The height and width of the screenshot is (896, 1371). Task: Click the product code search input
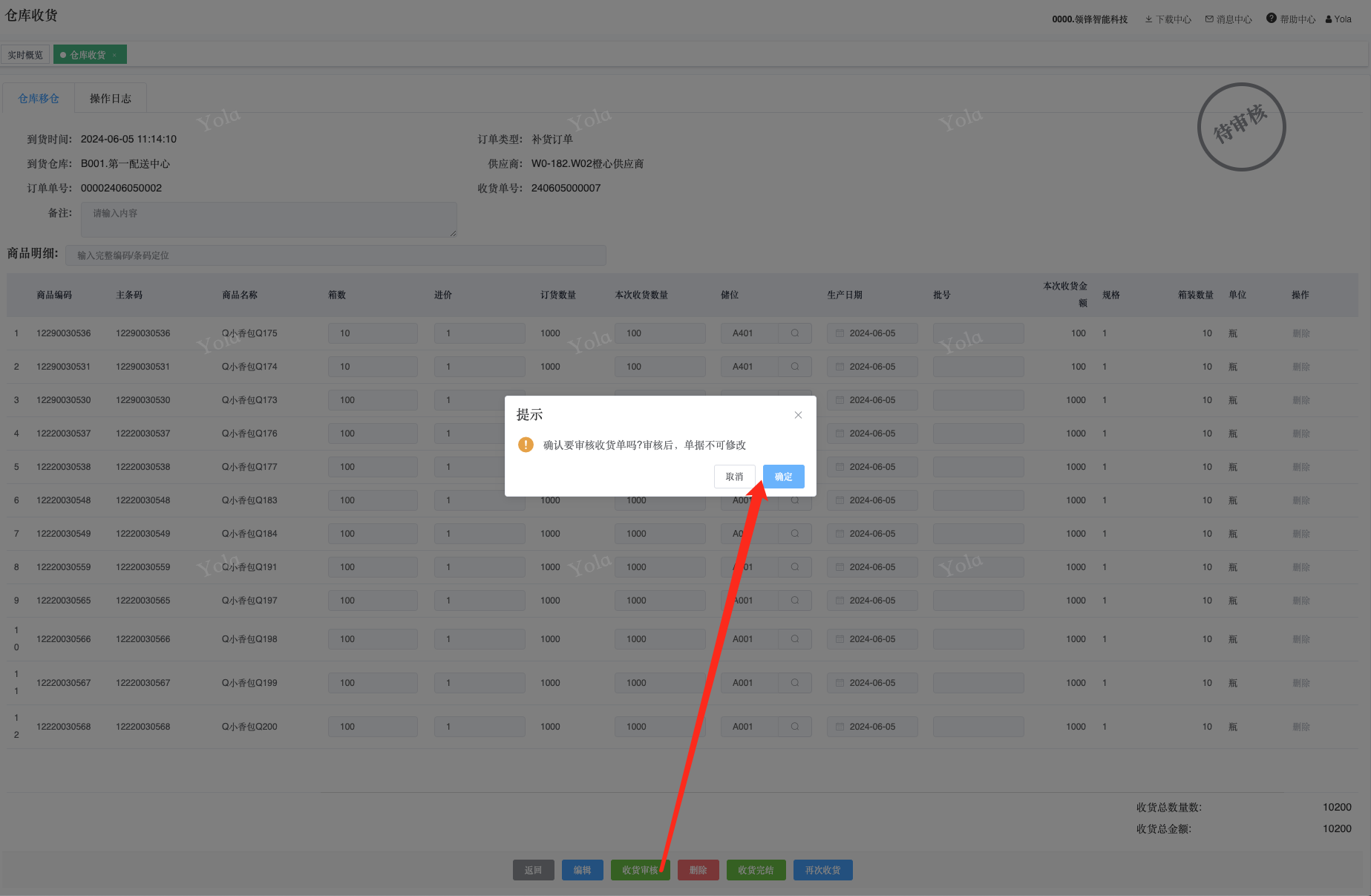click(x=336, y=255)
